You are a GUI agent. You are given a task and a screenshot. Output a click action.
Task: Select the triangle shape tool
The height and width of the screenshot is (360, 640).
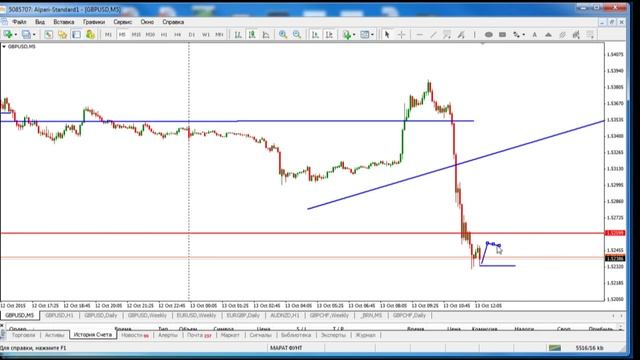[548, 35]
